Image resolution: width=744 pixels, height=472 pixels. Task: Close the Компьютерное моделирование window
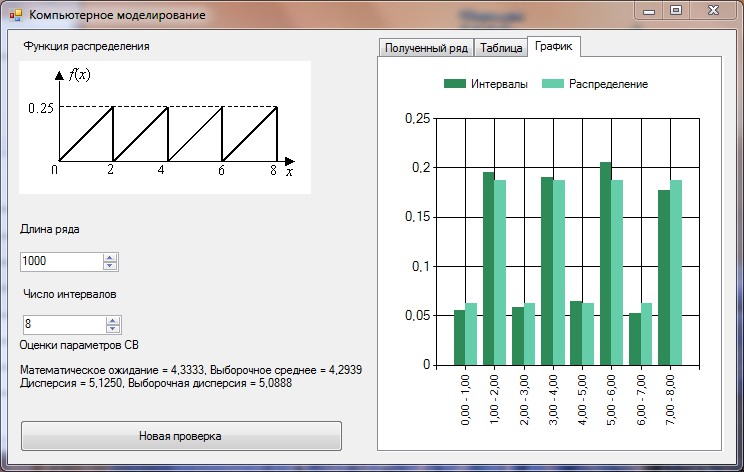(713, 11)
